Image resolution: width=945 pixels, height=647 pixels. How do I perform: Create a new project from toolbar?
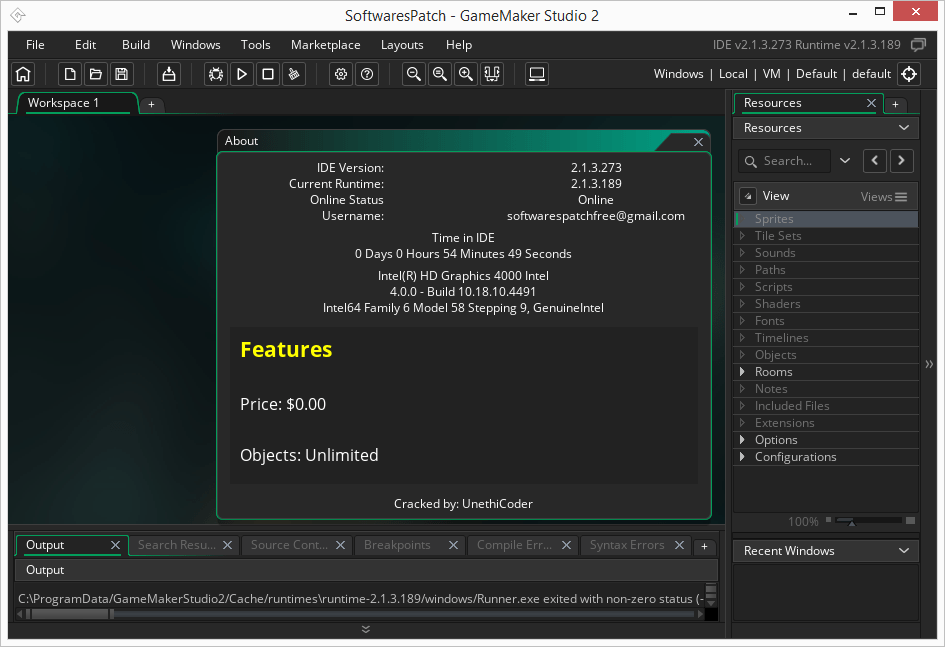[70, 74]
